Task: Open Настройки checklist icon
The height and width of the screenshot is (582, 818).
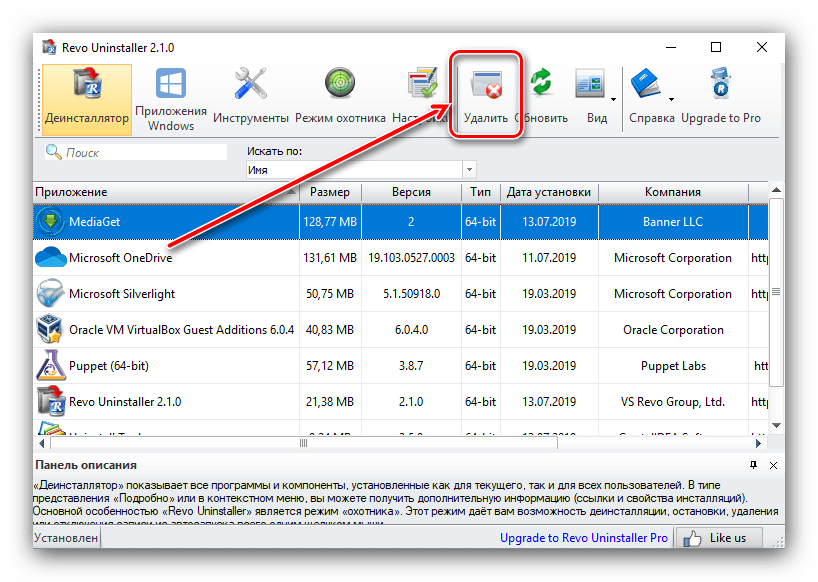Action: tap(422, 82)
